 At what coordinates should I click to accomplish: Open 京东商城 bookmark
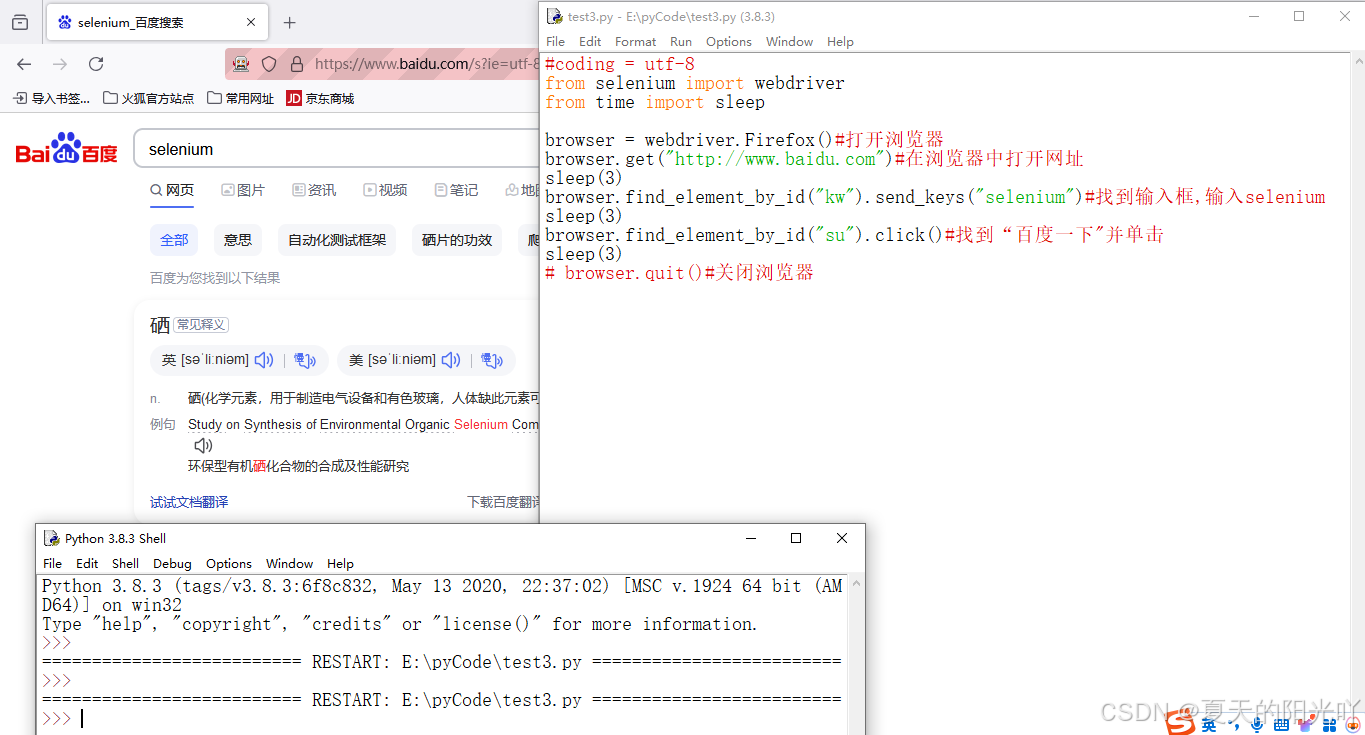click(320, 98)
